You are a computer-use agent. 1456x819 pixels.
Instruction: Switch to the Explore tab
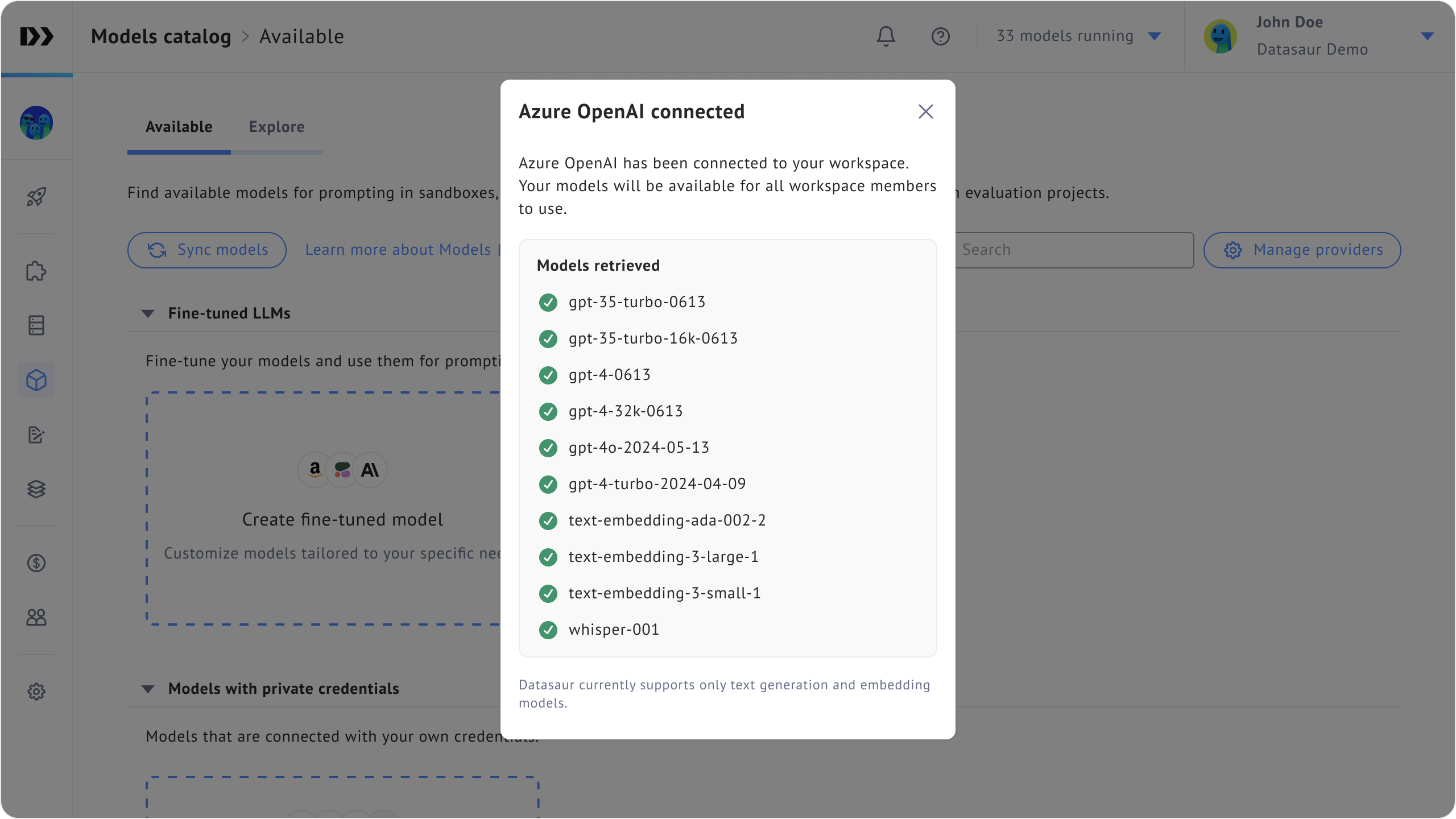point(276,127)
